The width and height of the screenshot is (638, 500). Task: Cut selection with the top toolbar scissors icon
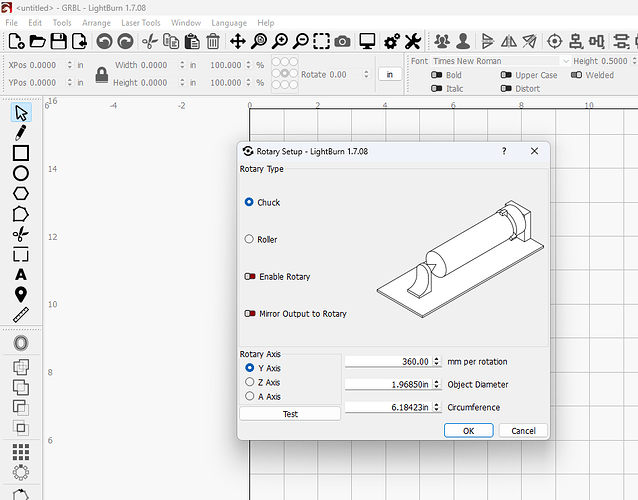click(150, 41)
